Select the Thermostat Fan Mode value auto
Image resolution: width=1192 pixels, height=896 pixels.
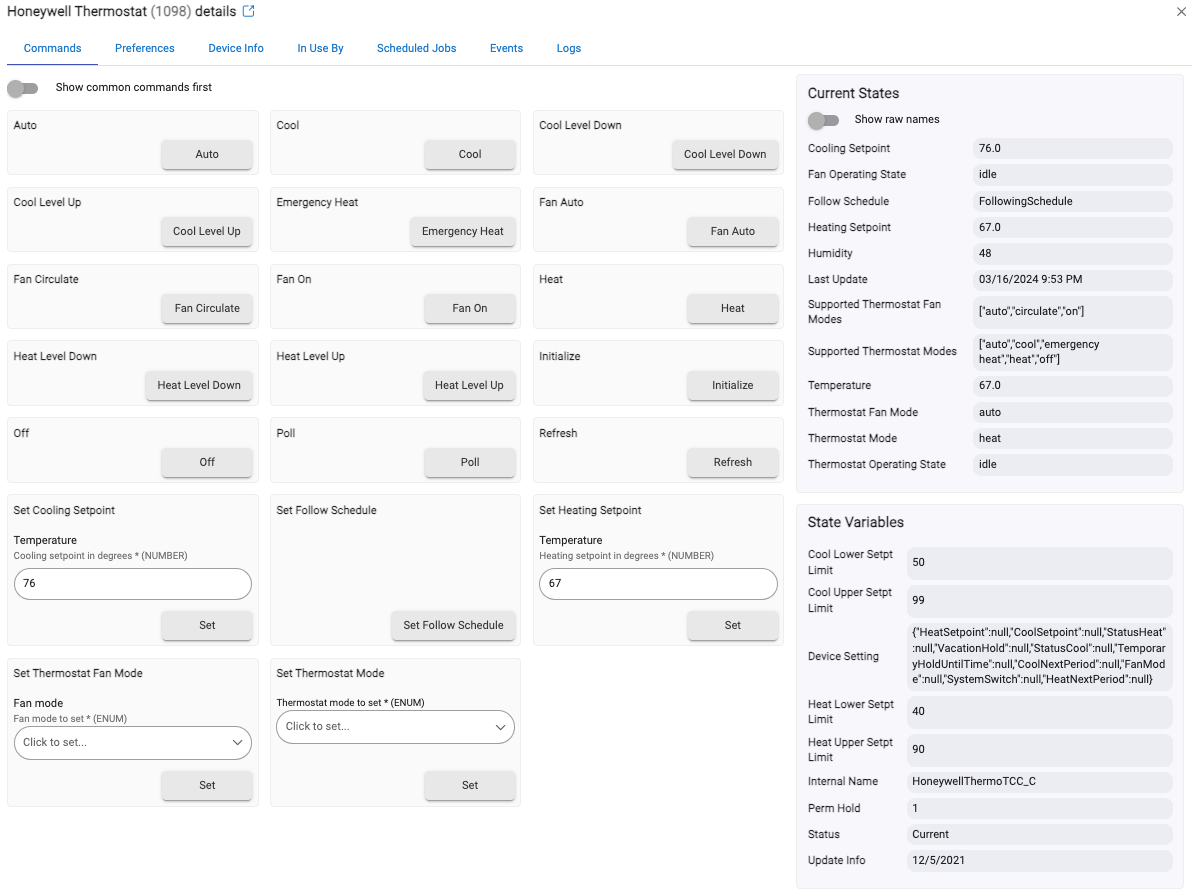(x=1073, y=413)
